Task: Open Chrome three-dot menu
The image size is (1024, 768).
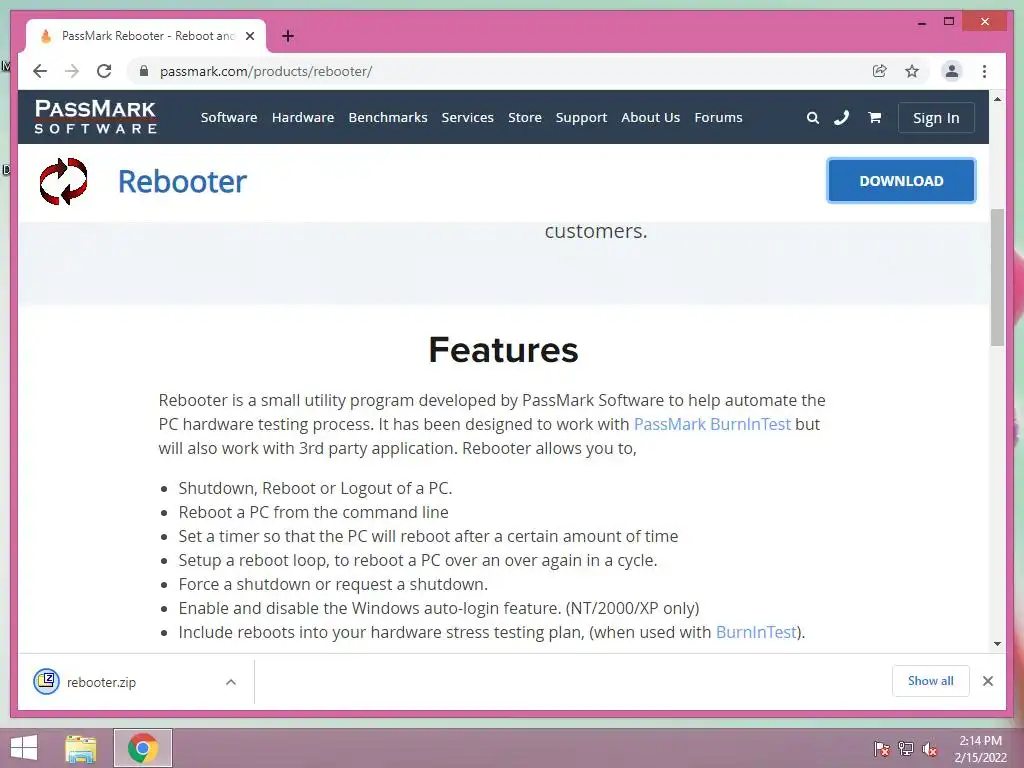Action: click(984, 71)
